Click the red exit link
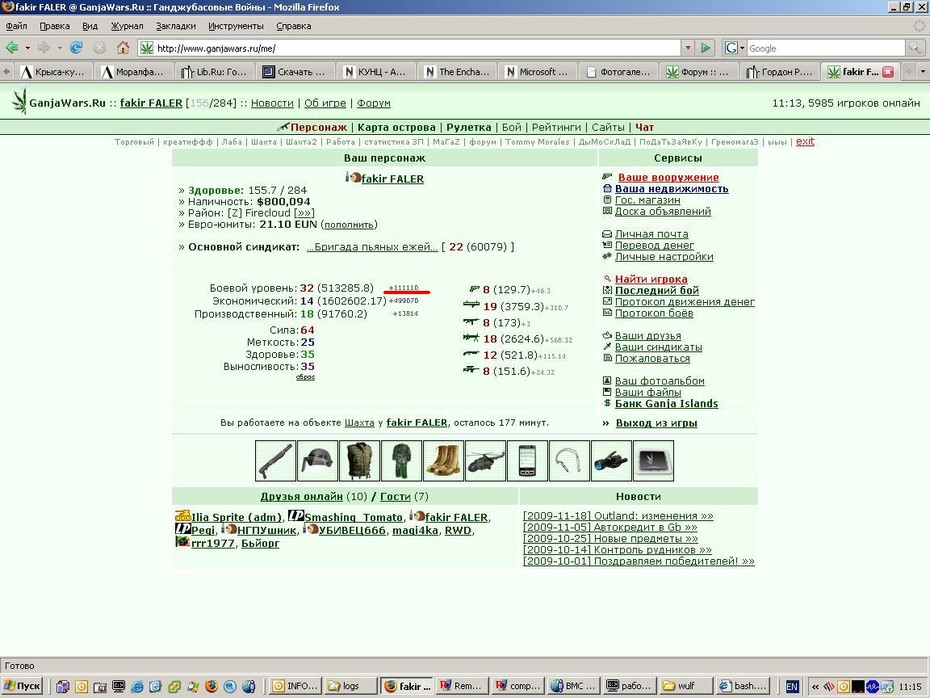Screen dimensions: 930x698 click(805, 141)
